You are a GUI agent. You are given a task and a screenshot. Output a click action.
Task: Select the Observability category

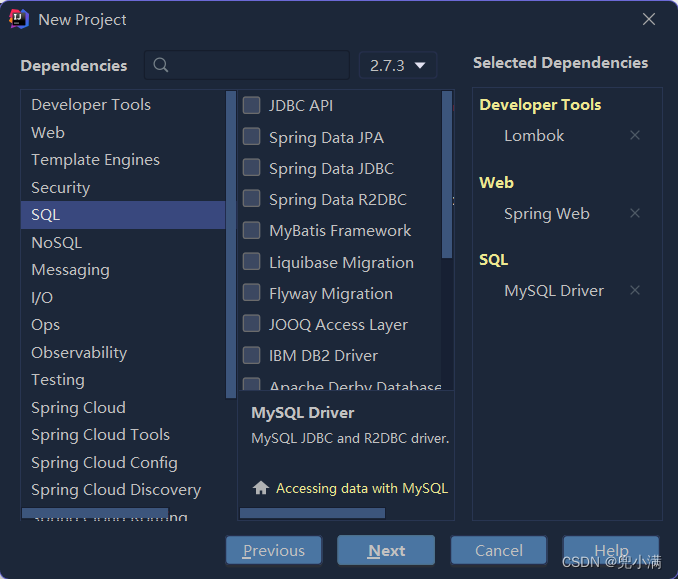pyautogui.click(x=123, y=352)
